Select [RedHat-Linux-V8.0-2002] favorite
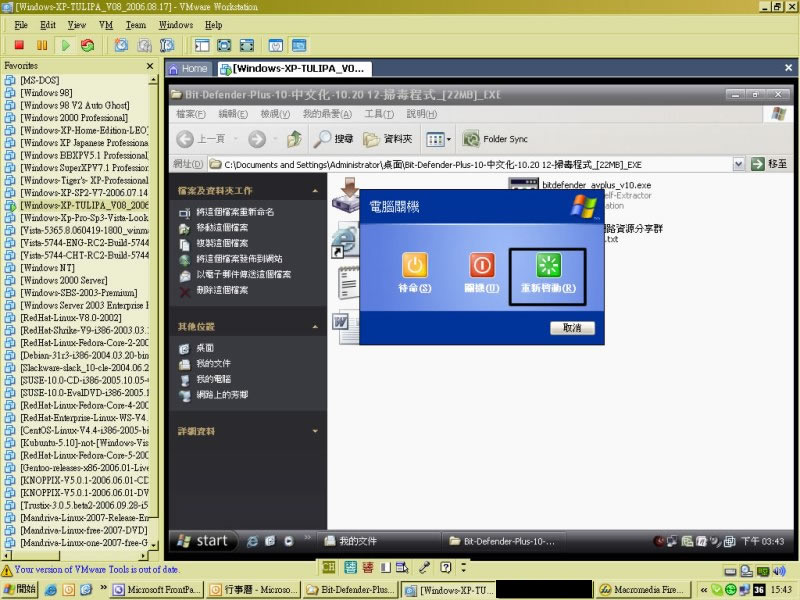Screen dimensions: 800x600 pos(70,317)
